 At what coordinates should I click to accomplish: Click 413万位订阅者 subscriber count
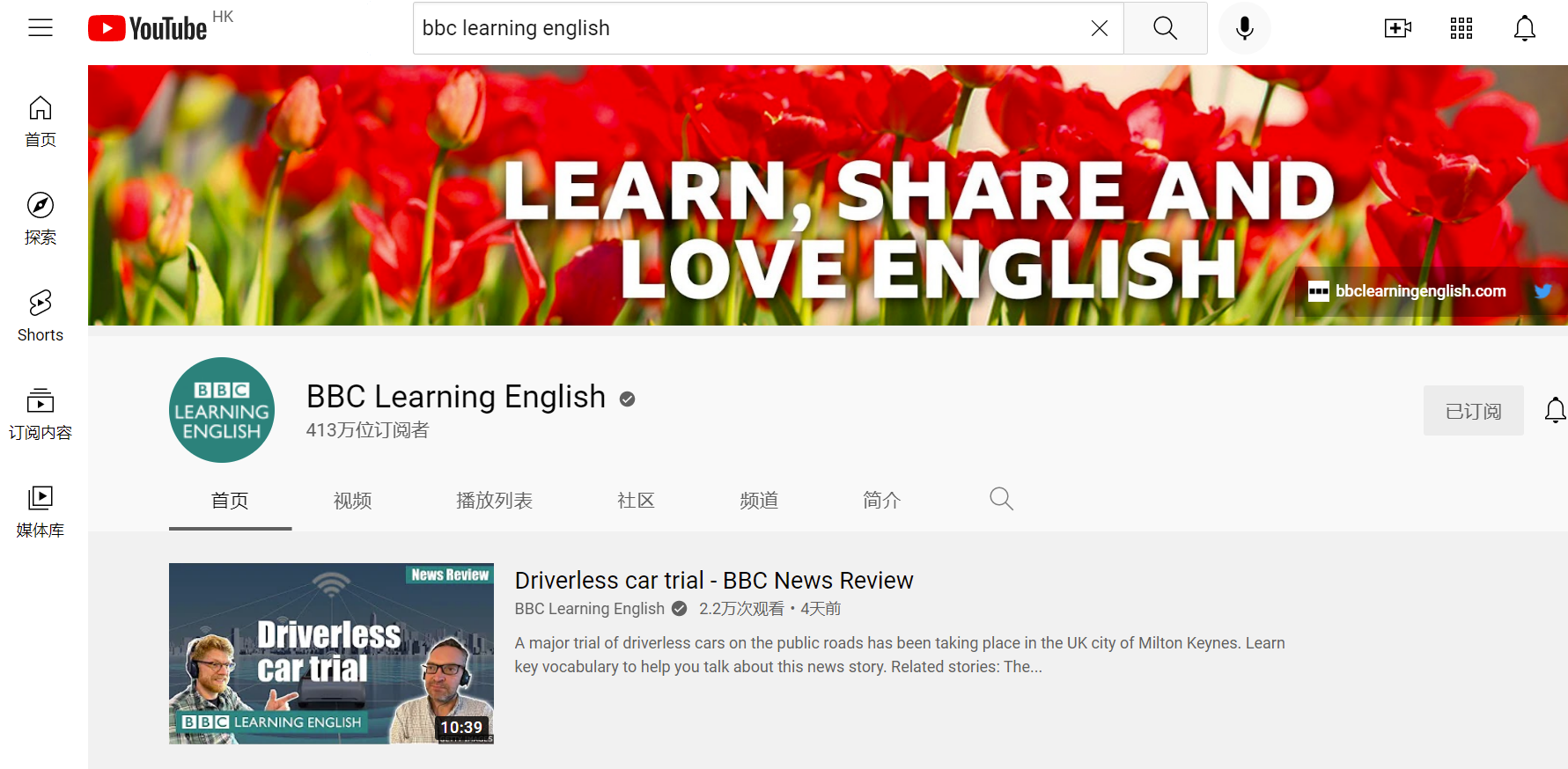(367, 430)
